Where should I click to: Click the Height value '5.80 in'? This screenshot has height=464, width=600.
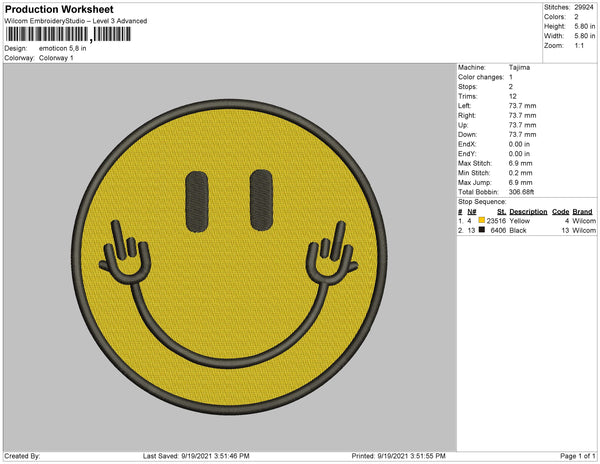[x=584, y=26]
